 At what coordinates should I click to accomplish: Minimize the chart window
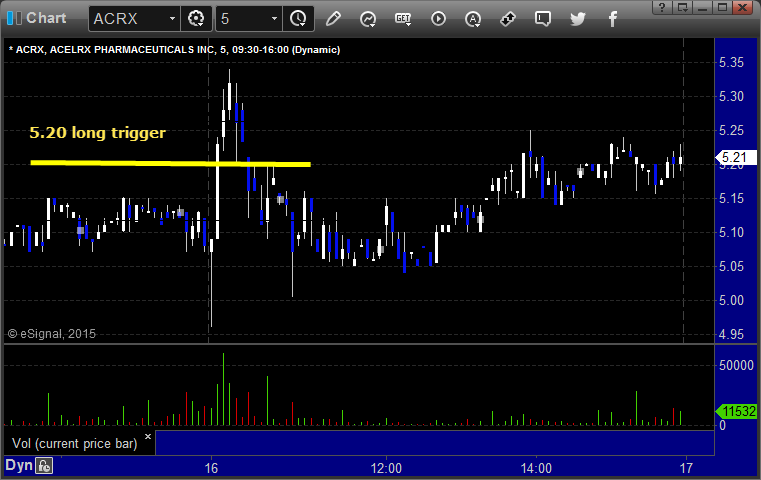coord(702,7)
